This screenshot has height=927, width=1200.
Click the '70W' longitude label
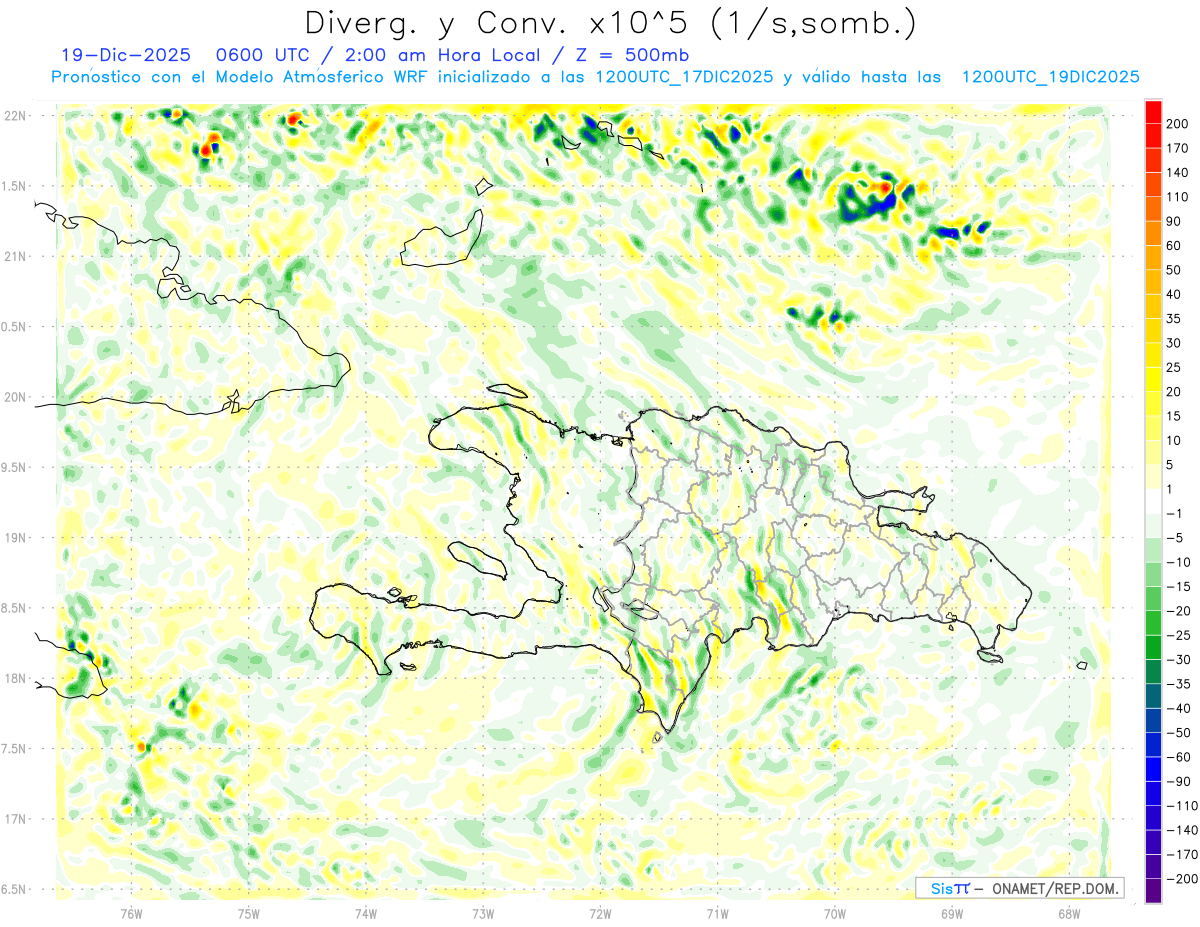(x=835, y=913)
